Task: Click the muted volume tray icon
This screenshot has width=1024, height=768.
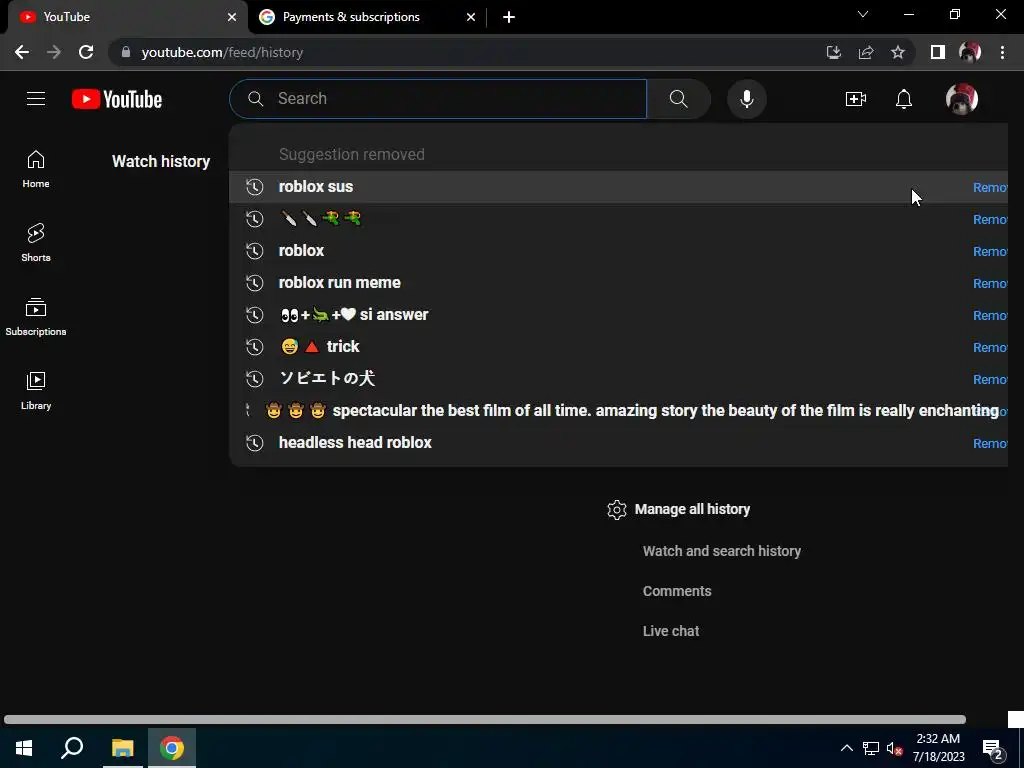Action: point(894,748)
